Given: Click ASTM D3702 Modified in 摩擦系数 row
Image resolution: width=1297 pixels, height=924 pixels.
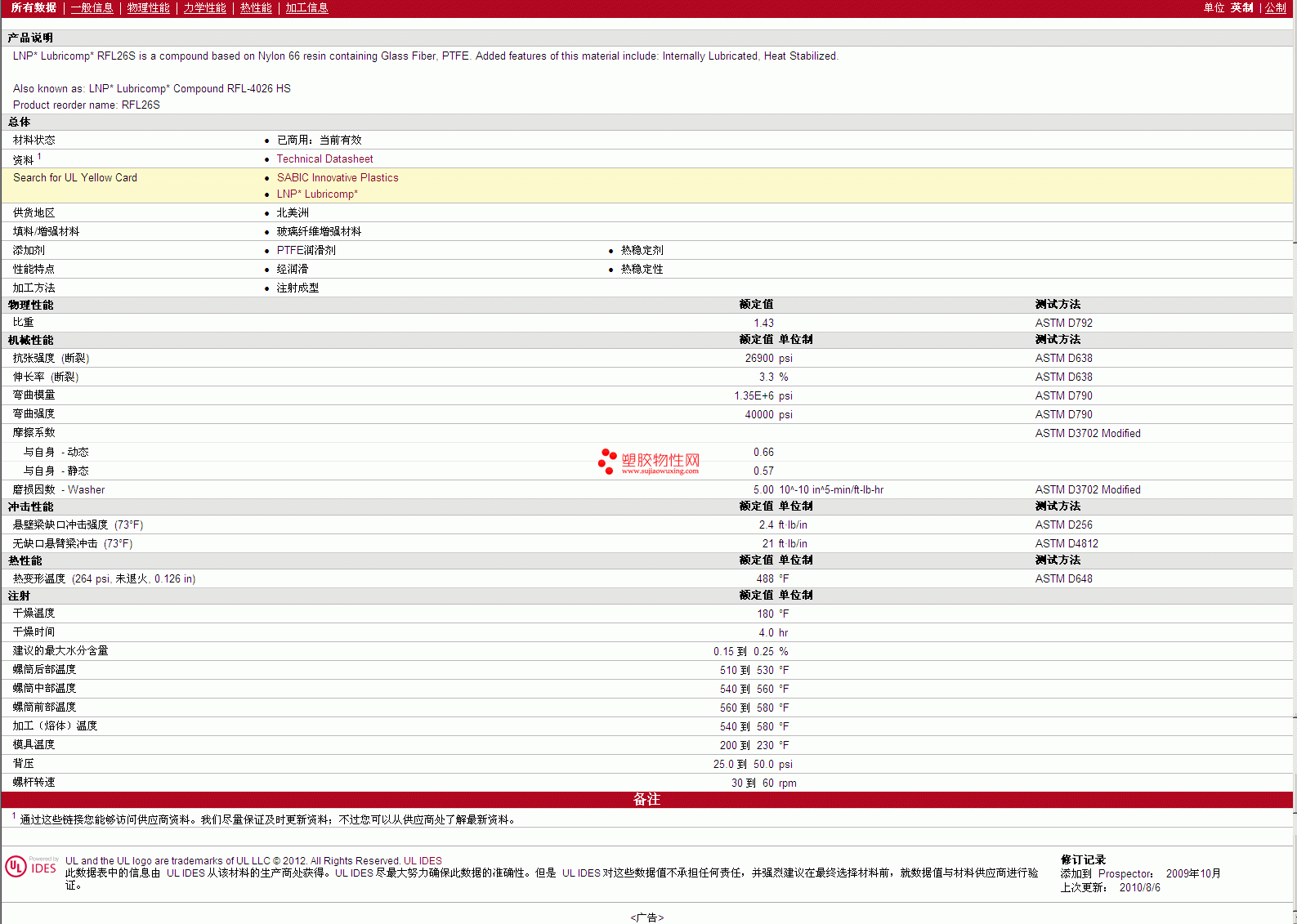Looking at the screenshot, I should click(x=1088, y=434).
